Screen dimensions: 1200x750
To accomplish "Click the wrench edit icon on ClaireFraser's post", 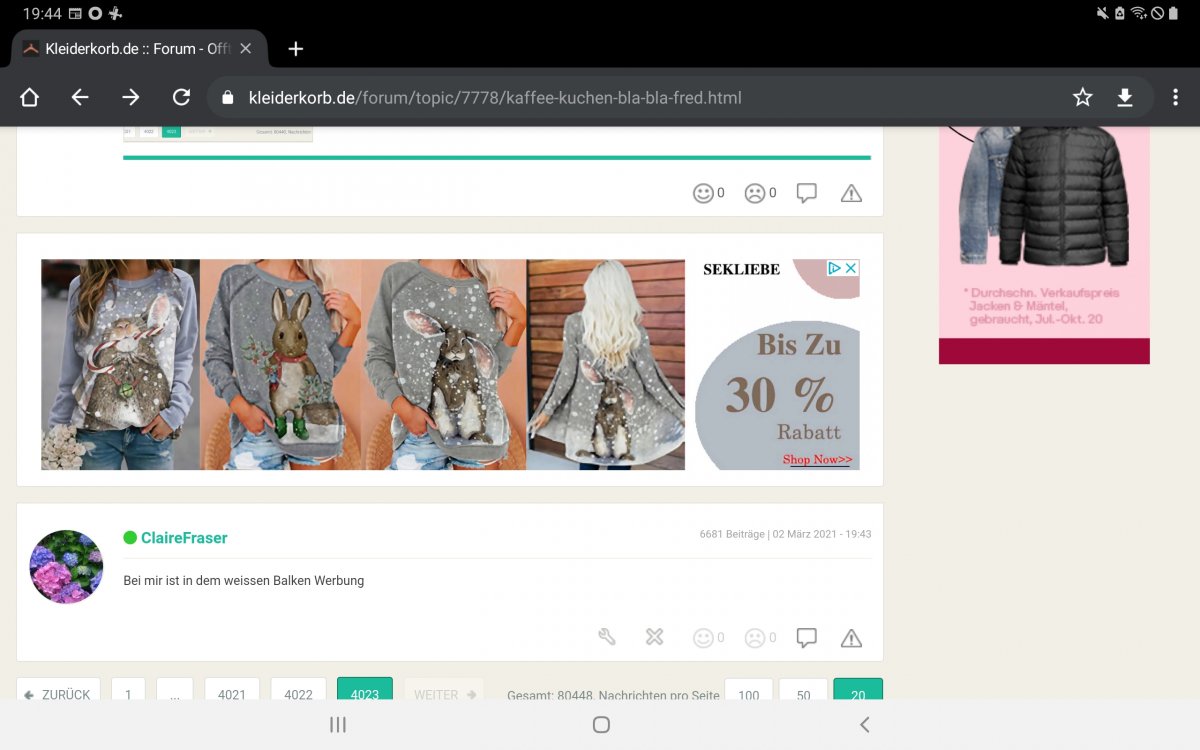I will [x=607, y=637].
